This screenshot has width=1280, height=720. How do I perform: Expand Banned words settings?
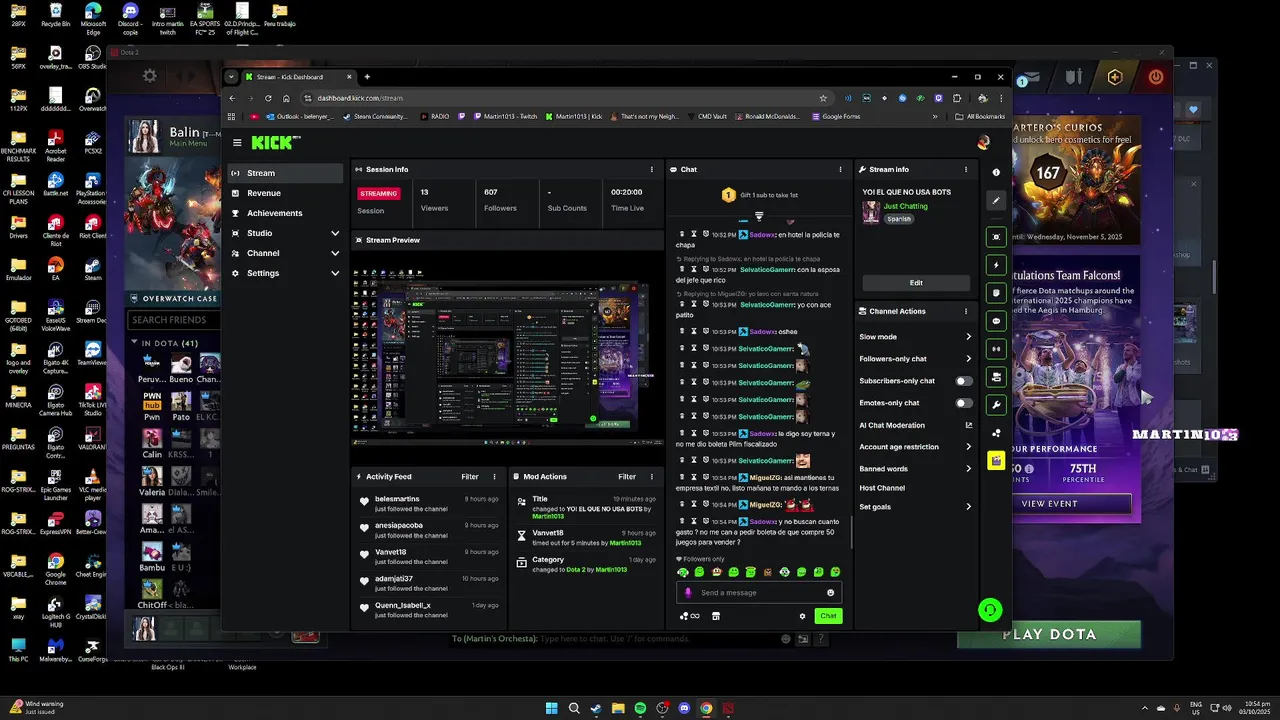point(968,469)
